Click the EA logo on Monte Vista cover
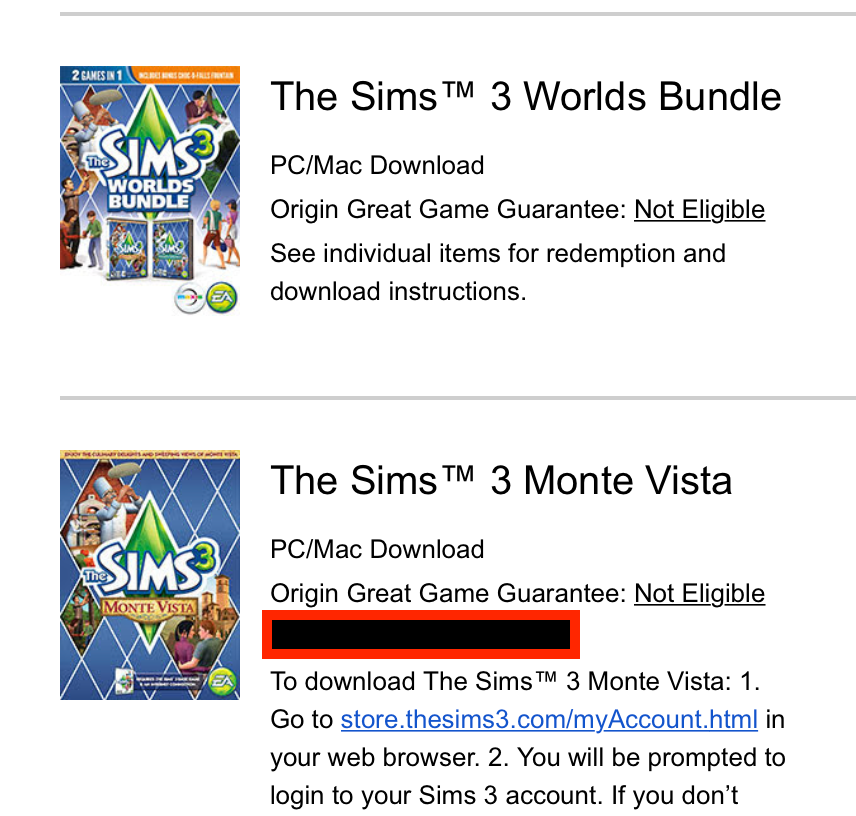 click(x=223, y=680)
